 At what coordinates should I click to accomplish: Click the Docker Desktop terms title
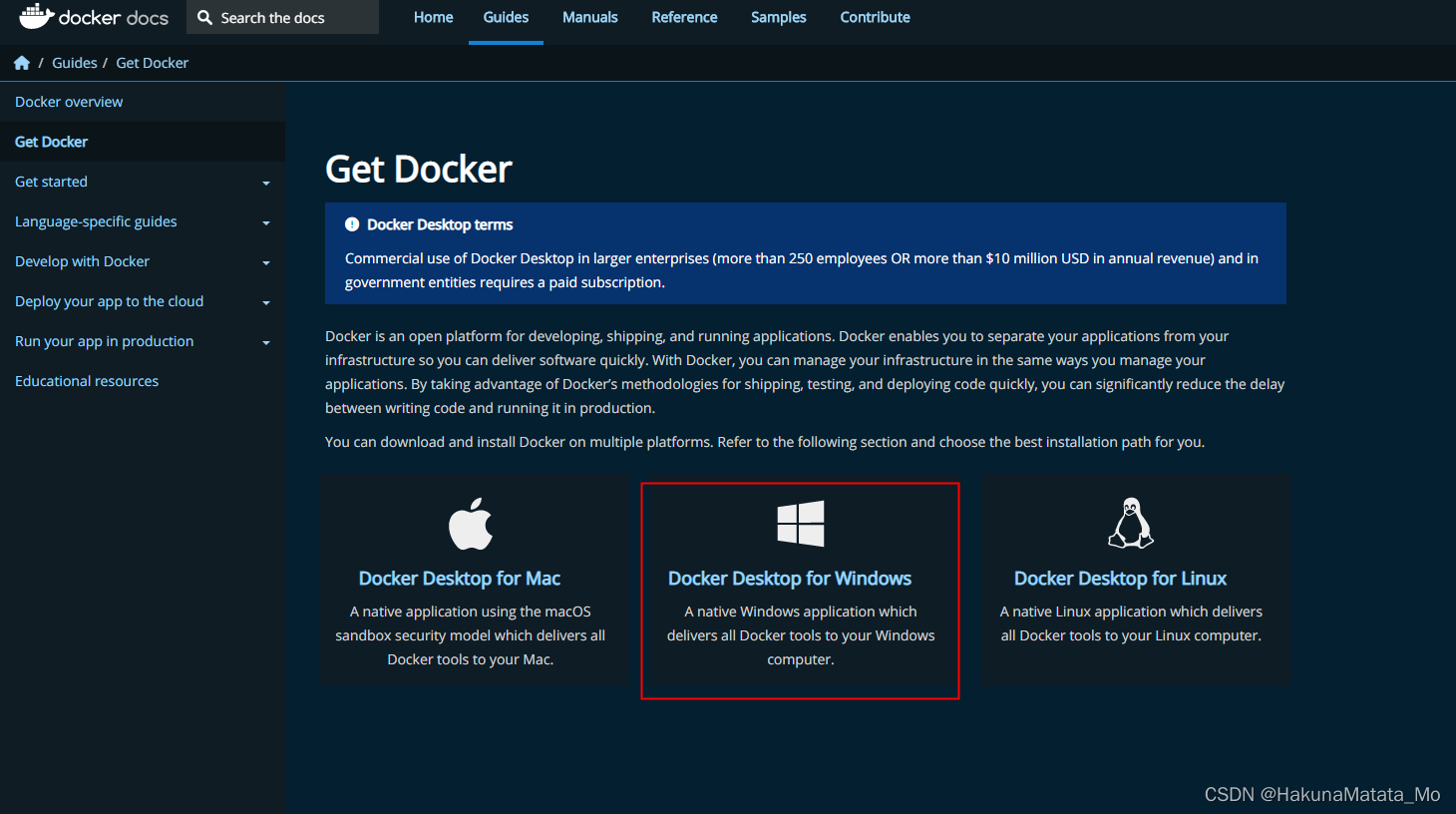click(440, 224)
